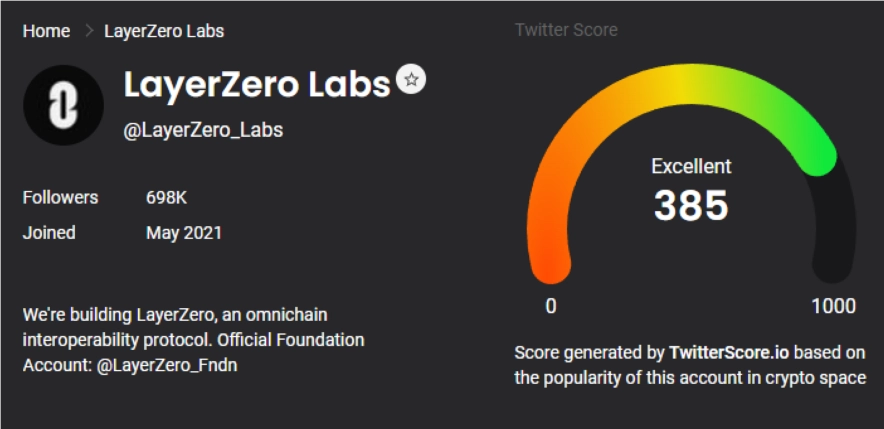Screen dimensions: 884x429
Task: Click the LayerZero Labs profile heading
Action: click(x=256, y=85)
